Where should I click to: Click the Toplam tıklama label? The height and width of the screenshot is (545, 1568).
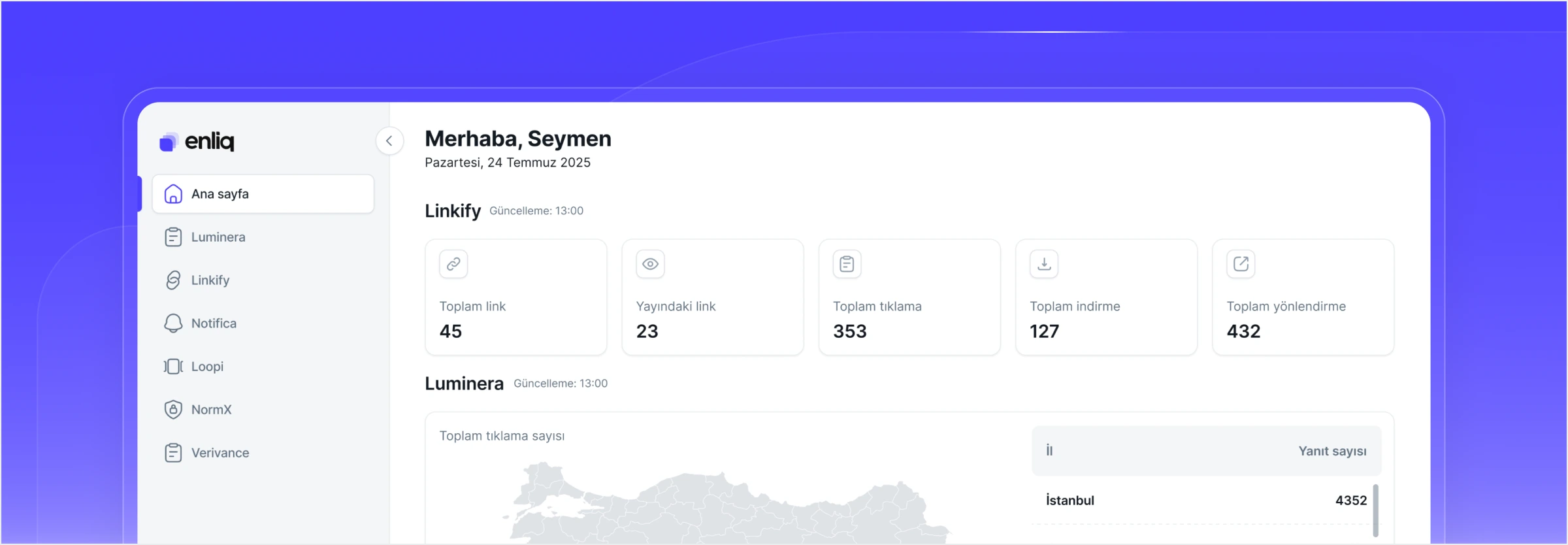[877, 306]
